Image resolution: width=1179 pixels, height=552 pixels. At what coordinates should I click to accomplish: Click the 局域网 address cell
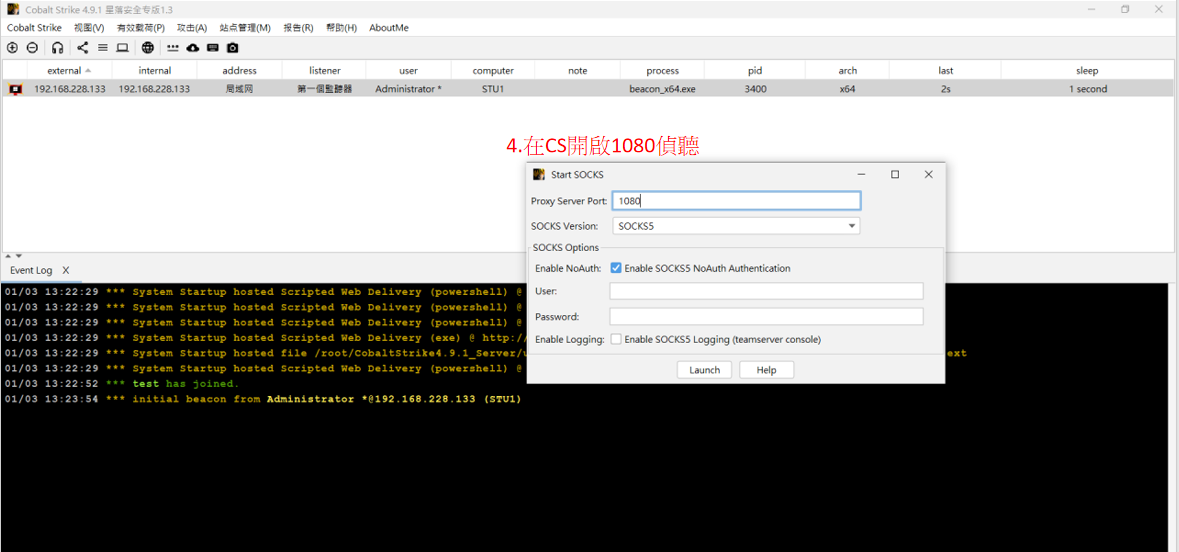tap(240, 89)
